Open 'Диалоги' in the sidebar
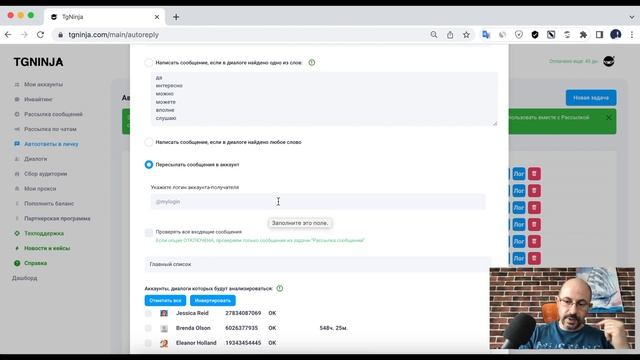This screenshot has height=360, width=640. [x=36, y=159]
